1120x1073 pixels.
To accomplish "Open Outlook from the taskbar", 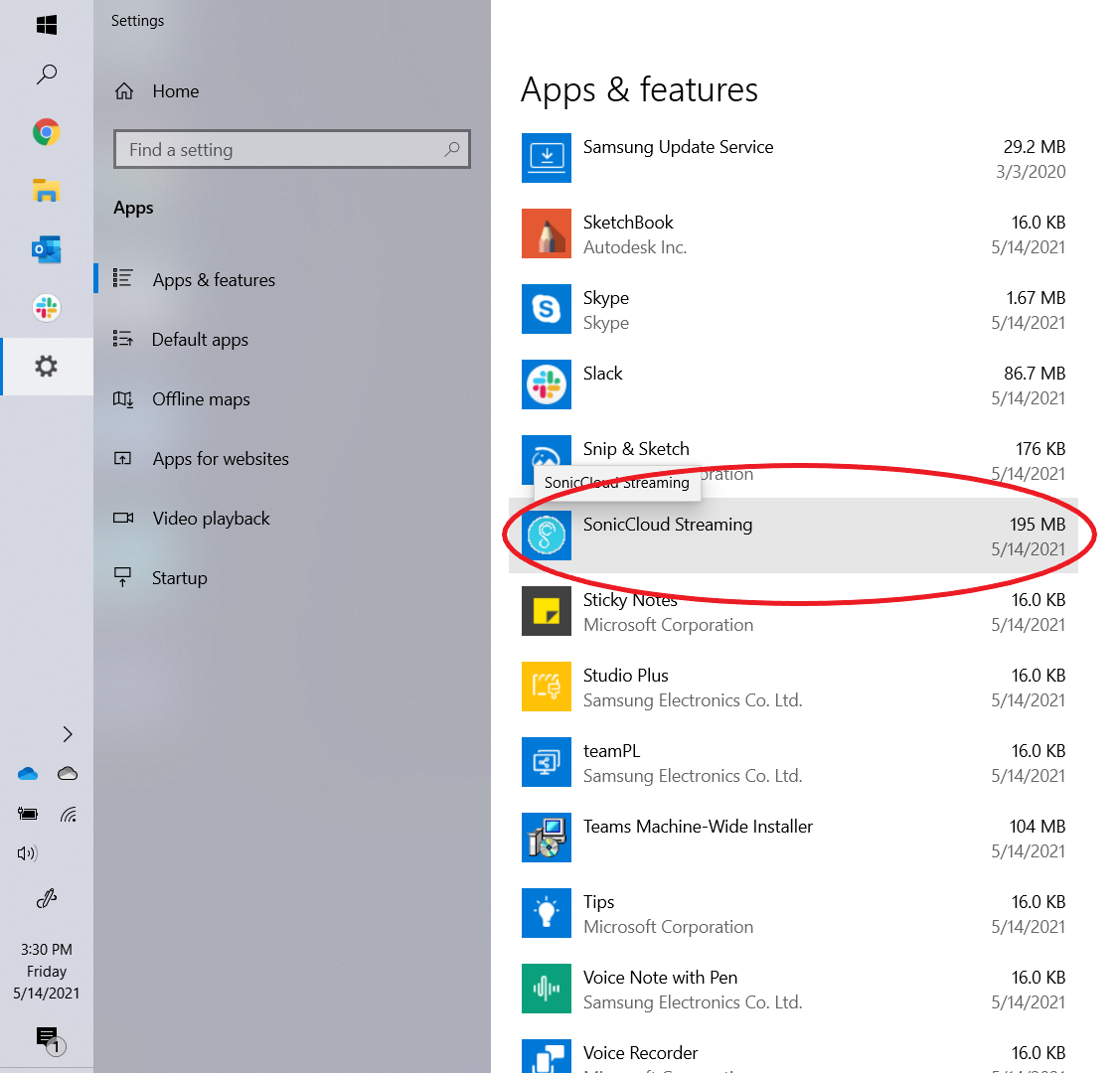I will pos(46,249).
